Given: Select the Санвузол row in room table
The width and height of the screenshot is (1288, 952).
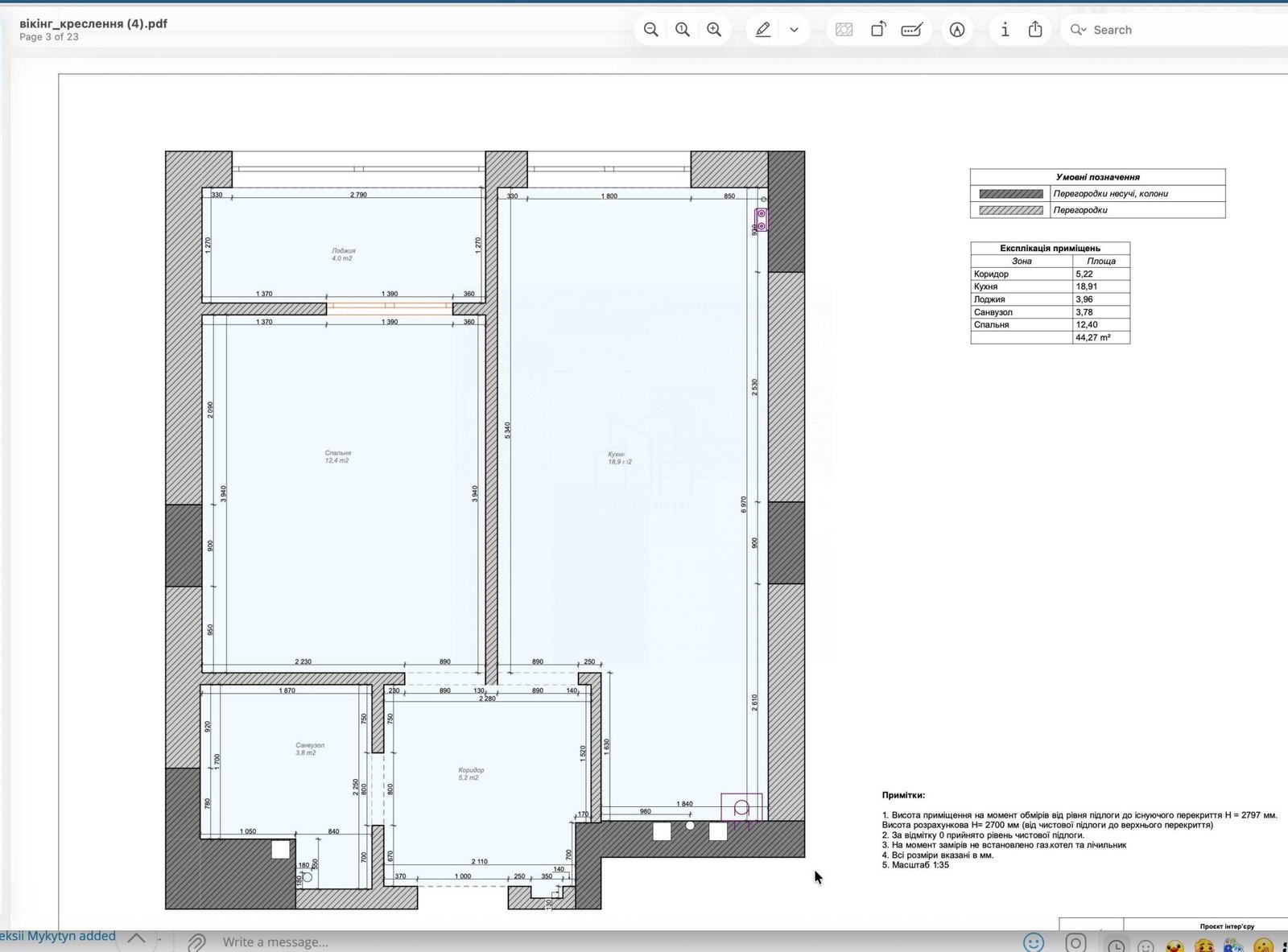Looking at the screenshot, I should 1050,312.
